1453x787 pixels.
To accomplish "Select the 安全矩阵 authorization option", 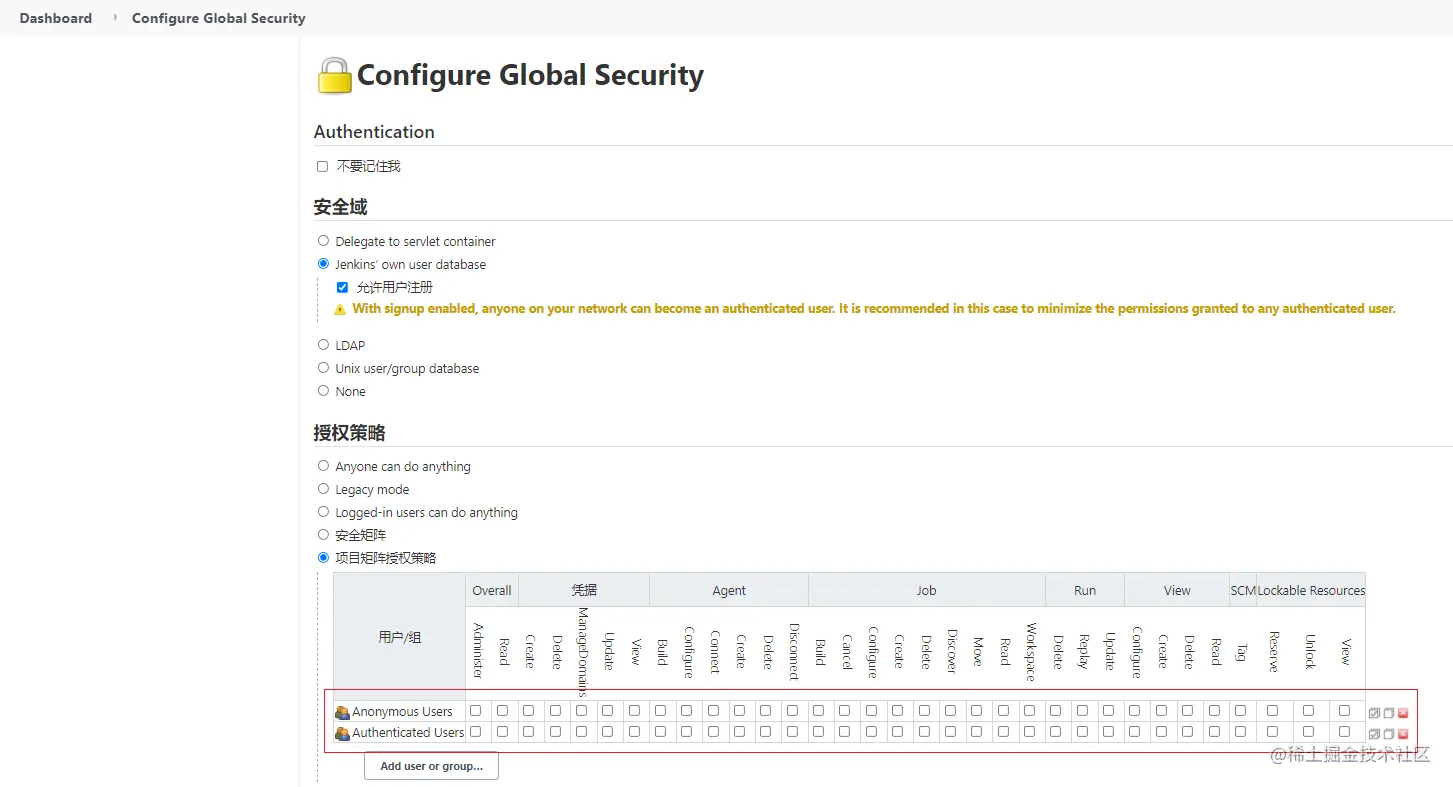I will (x=323, y=535).
